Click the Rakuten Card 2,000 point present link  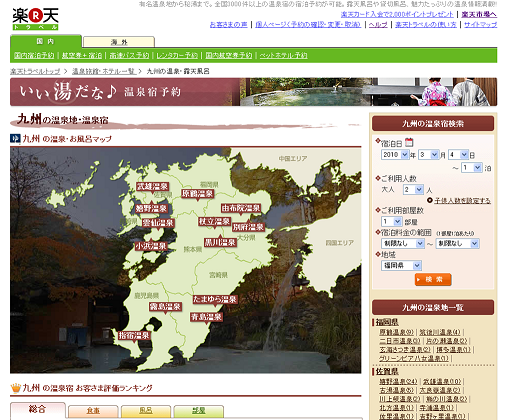[x=397, y=14]
